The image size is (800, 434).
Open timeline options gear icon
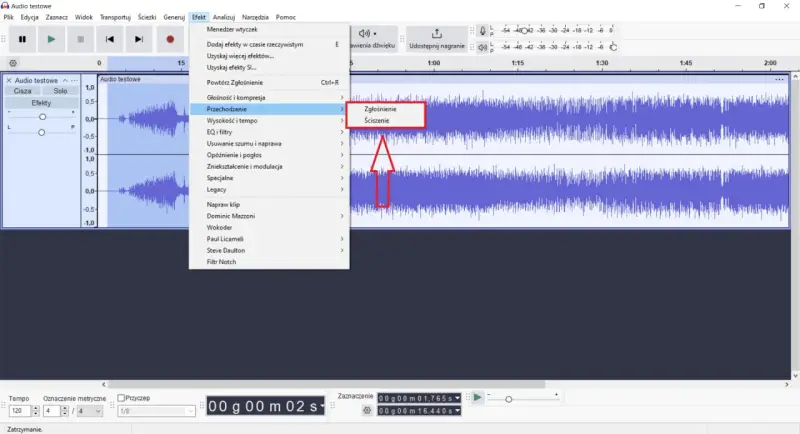pyautogui.click(x=13, y=63)
